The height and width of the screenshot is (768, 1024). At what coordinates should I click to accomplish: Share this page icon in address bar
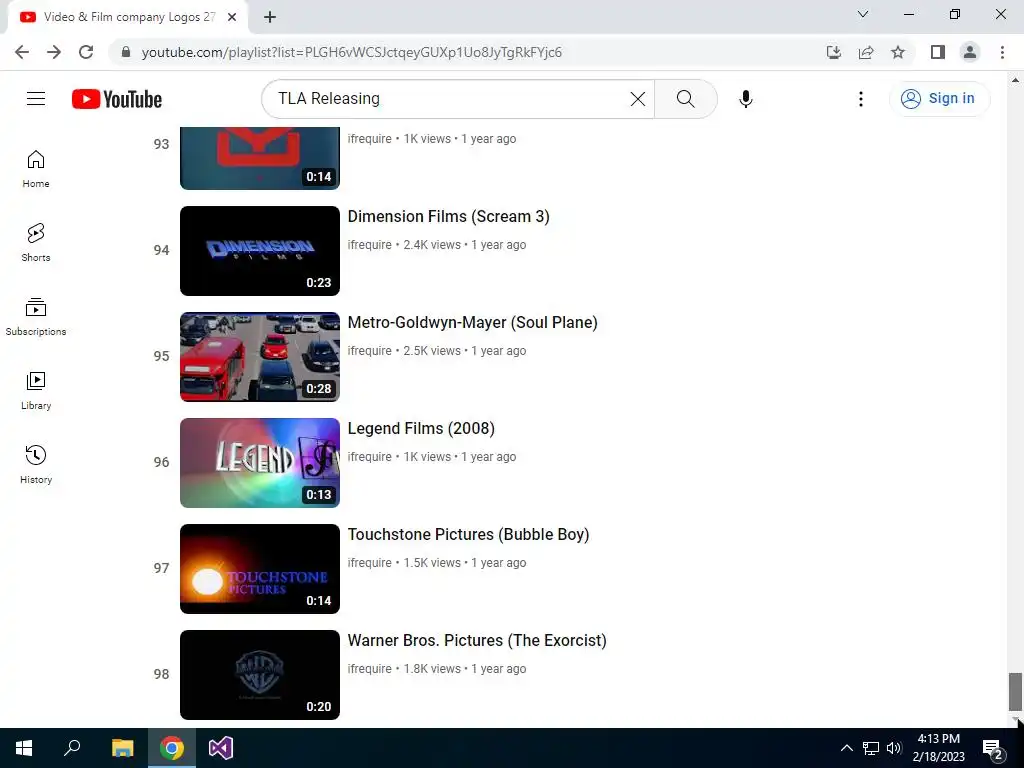click(866, 52)
